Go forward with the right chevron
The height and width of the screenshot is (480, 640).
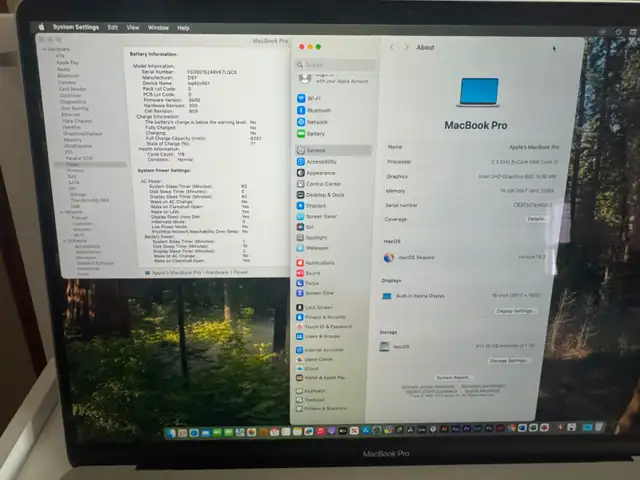tap(406, 47)
